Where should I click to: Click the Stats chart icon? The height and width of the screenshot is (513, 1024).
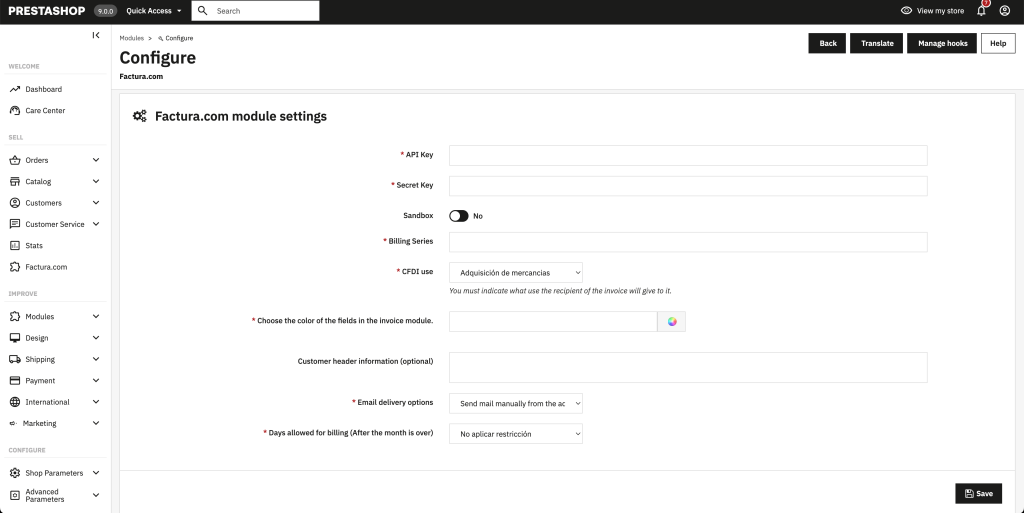click(x=14, y=246)
